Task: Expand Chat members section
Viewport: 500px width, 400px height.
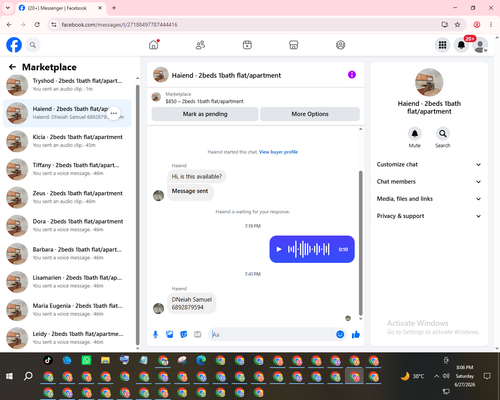Action: point(429,182)
